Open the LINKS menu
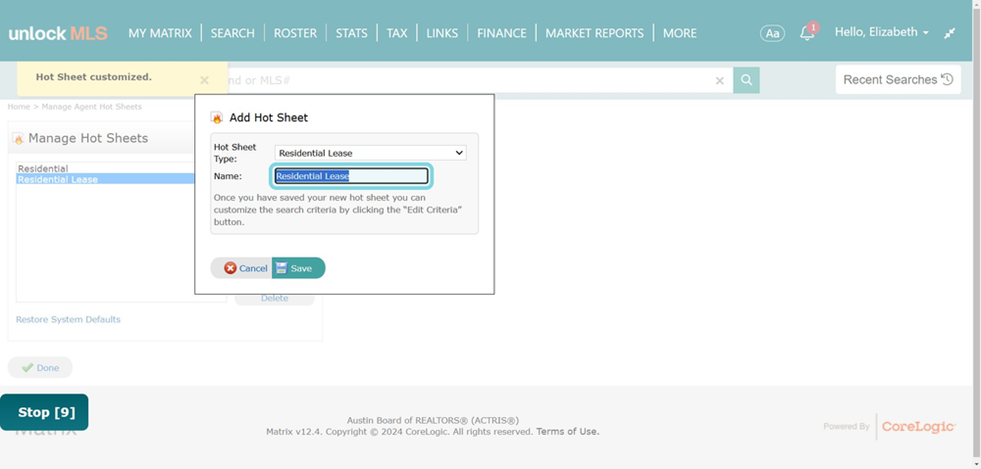The height and width of the screenshot is (469, 981). coord(442,33)
